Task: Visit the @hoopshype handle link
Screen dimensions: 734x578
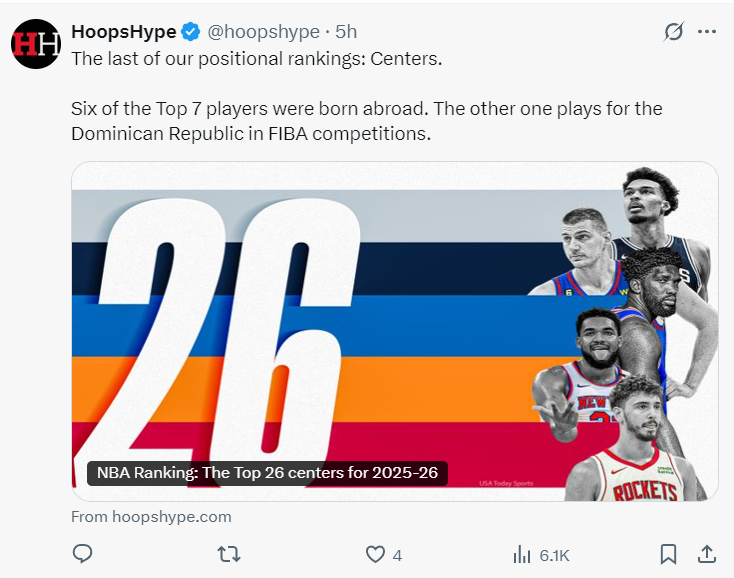Action: tap(263, 32)
